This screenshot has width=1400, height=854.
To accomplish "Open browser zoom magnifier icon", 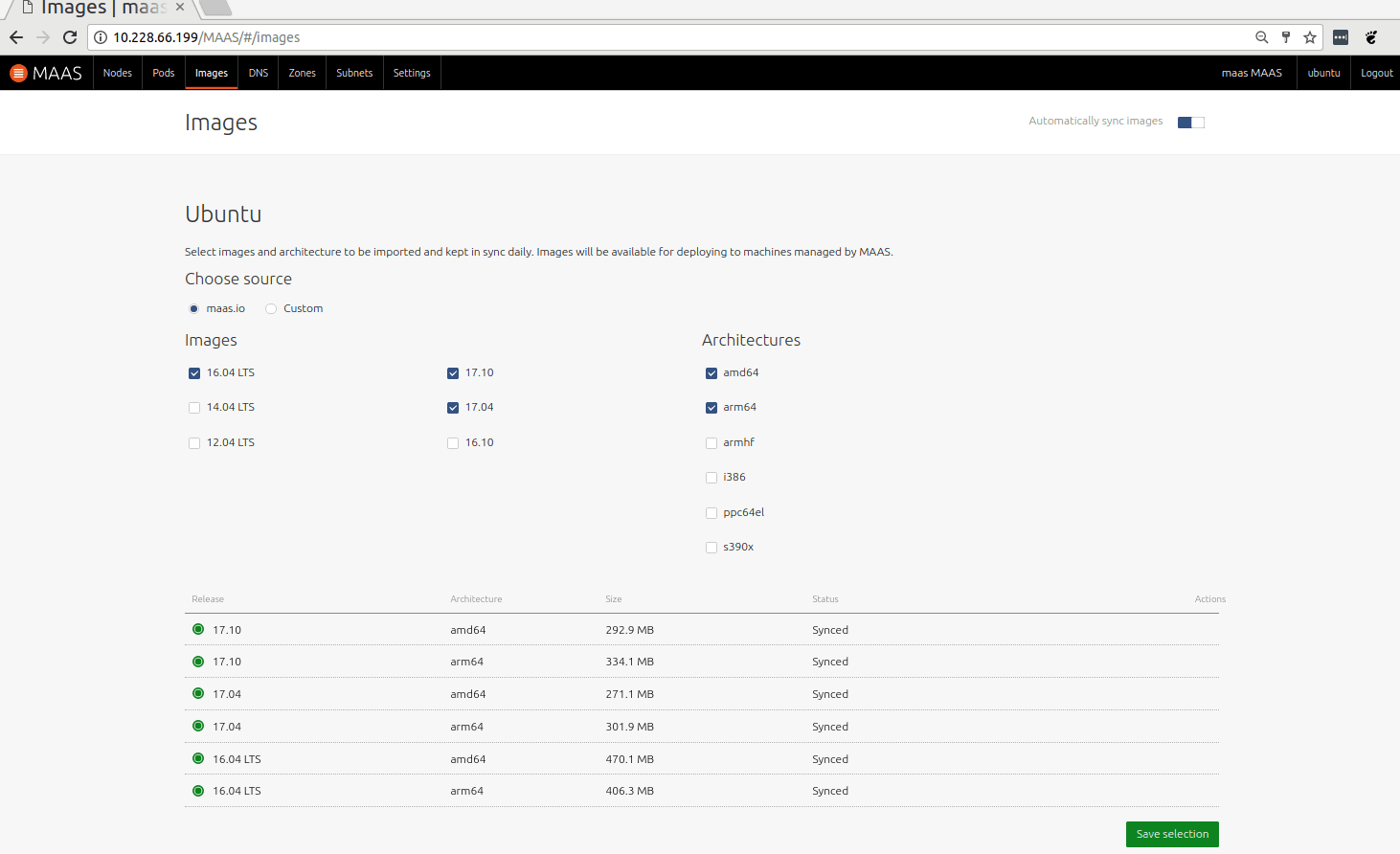I will [1262, 37].
